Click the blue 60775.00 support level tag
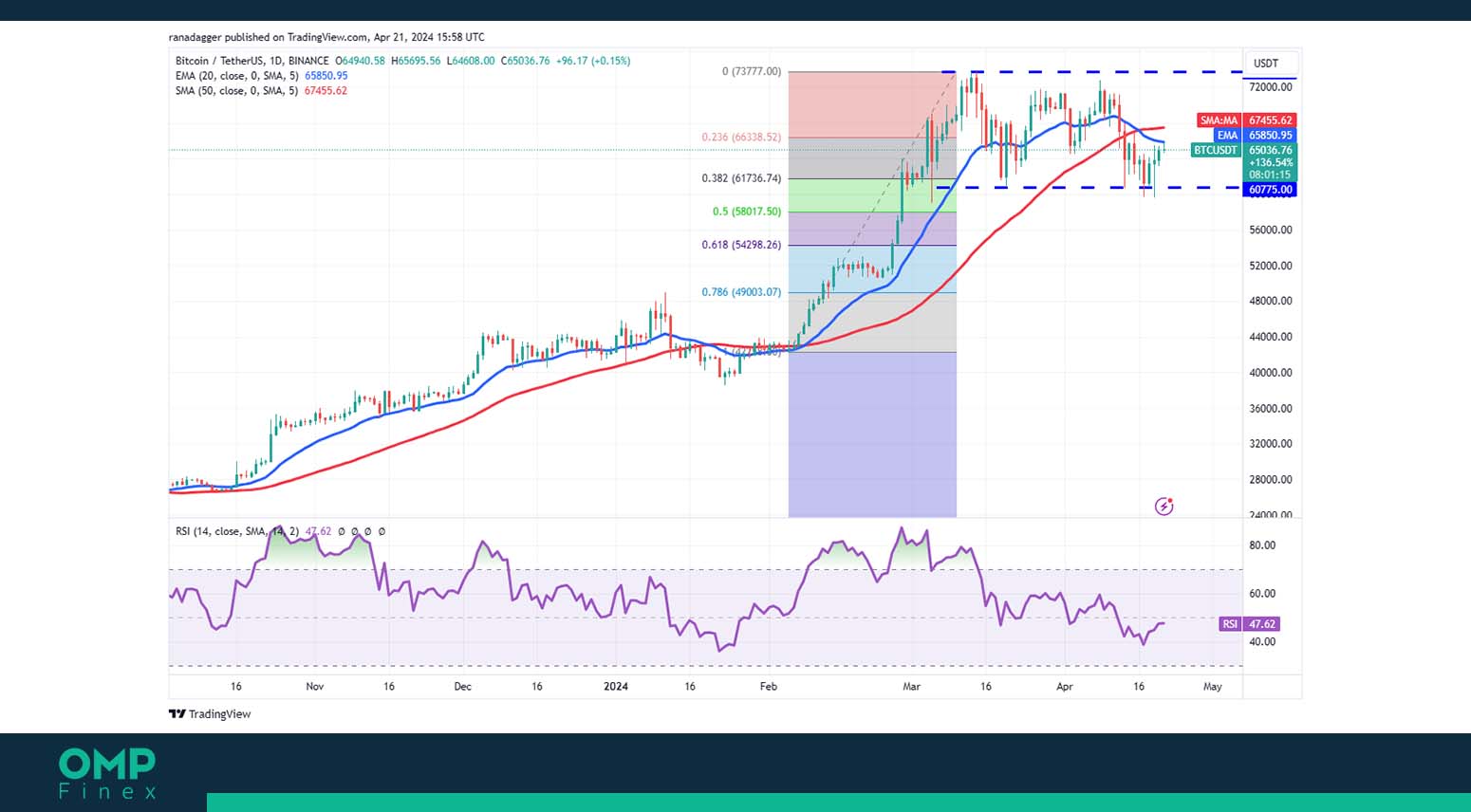The width and height of the screenshot is (1471, 812). pos(1270,190)
